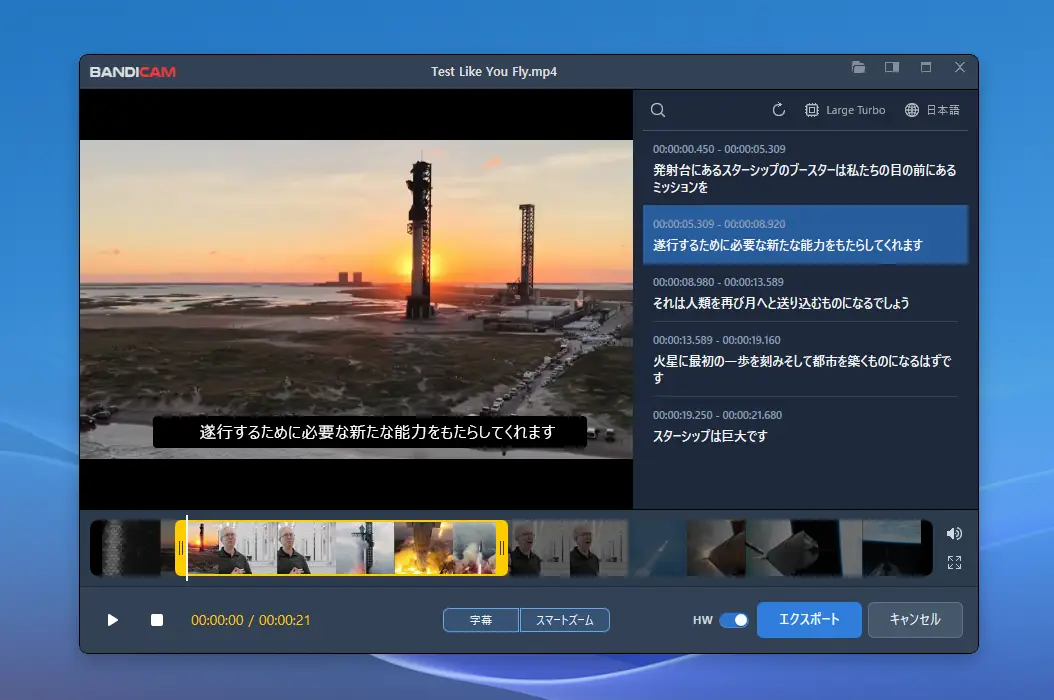The width and height of the screenshot is (1054, 700).
Task: Open subtitle search magnifier
Action: coord(658,110)
